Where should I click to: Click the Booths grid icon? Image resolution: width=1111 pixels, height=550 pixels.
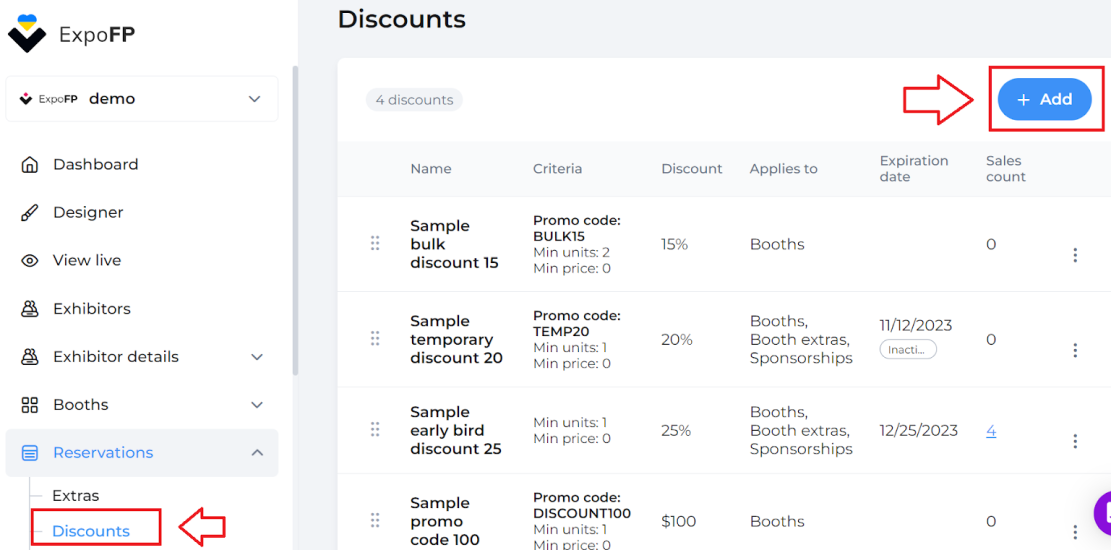(30, 405)
